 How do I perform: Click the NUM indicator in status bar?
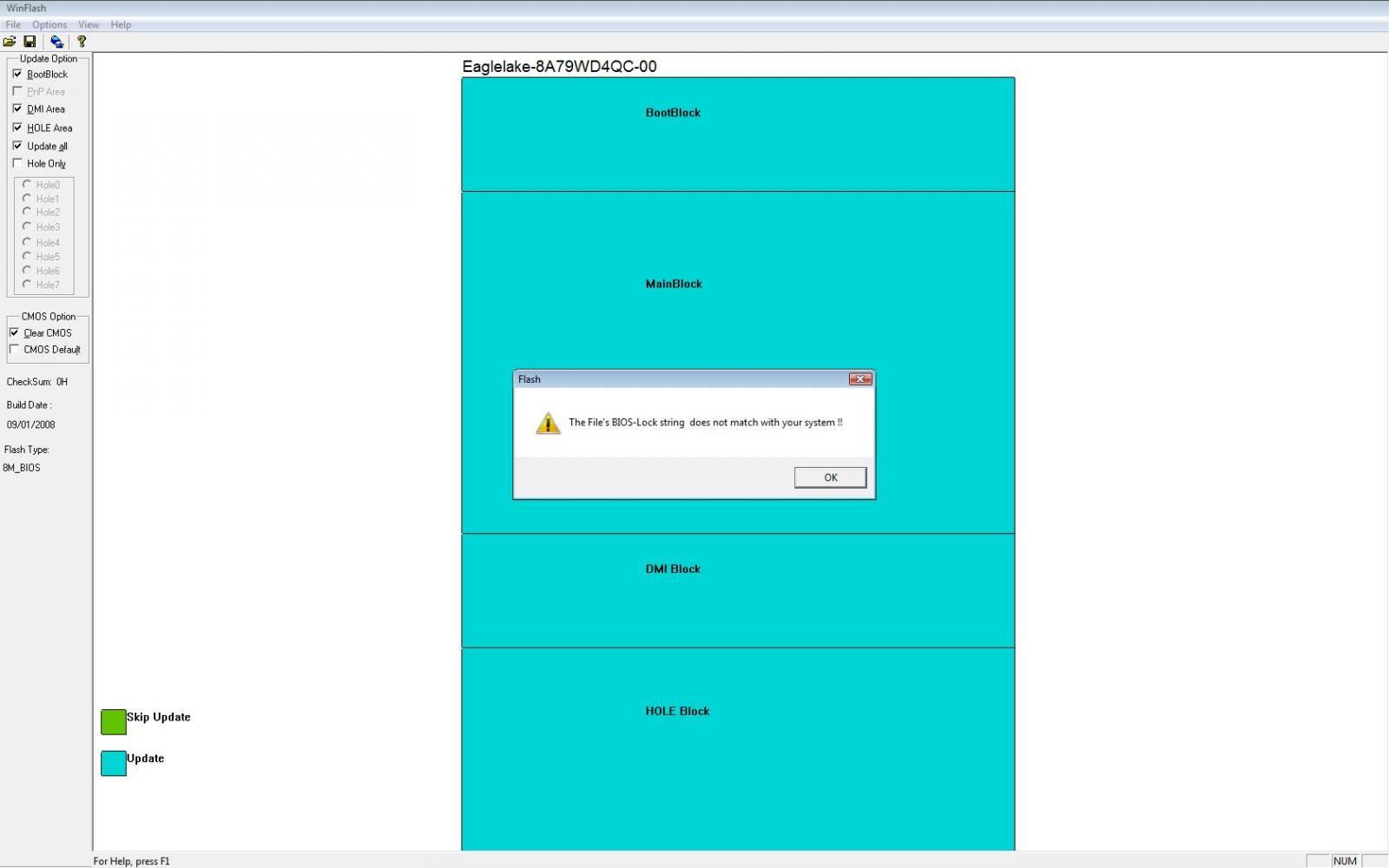point(1345,861)
